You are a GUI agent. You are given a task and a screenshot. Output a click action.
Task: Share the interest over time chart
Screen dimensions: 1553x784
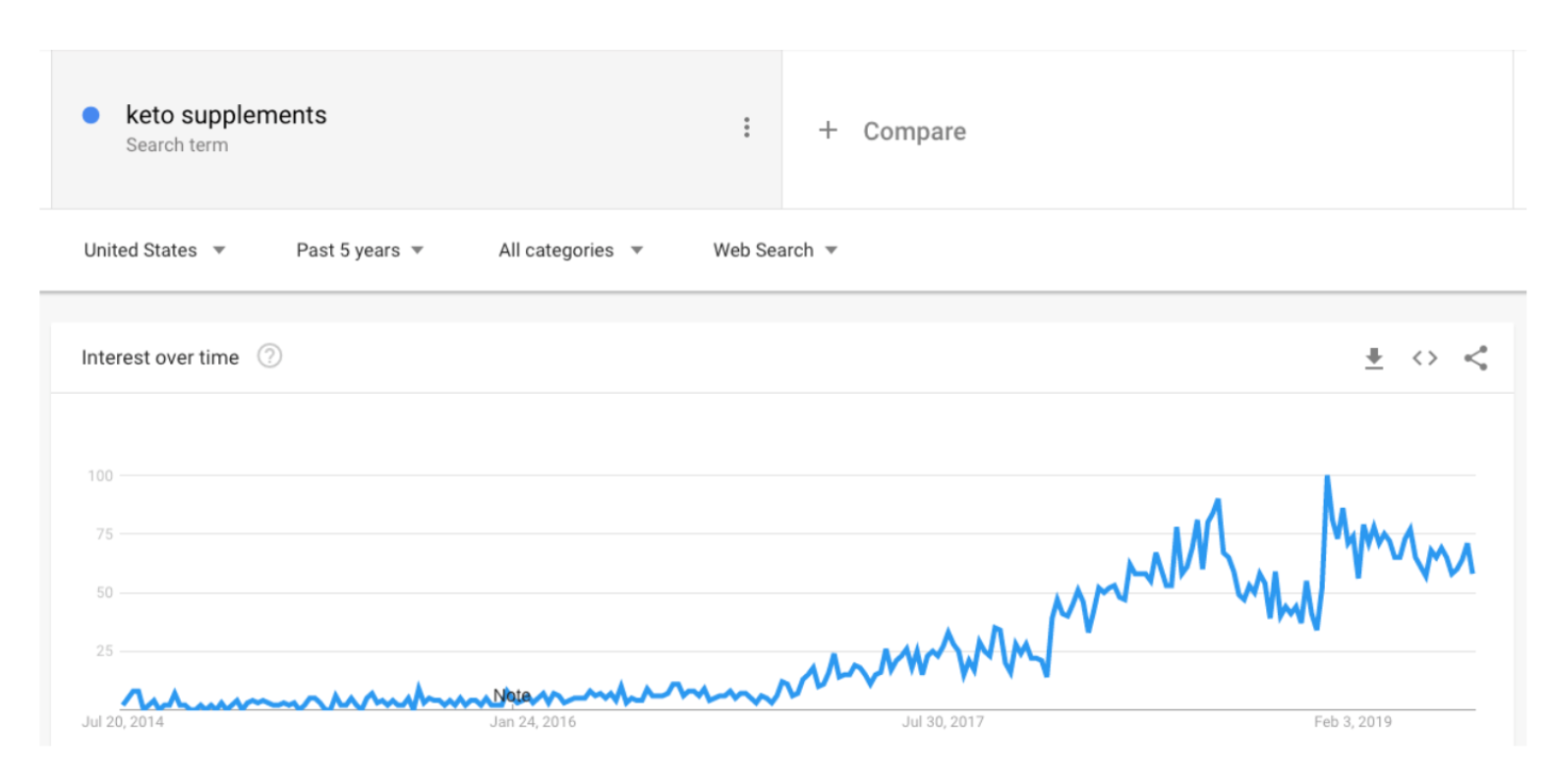click(x=1475, y=359)
